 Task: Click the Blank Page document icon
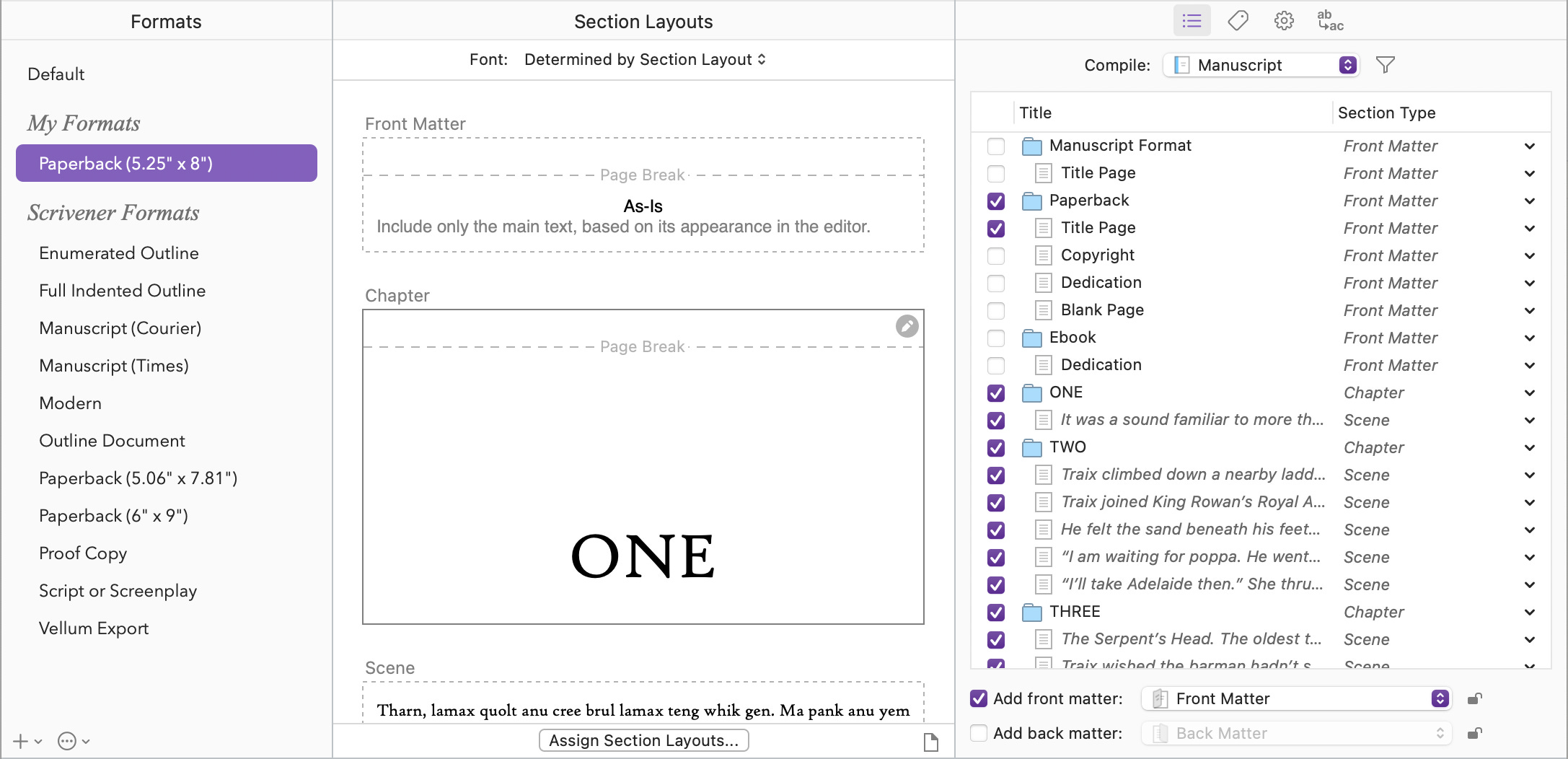pos(1043,310)
